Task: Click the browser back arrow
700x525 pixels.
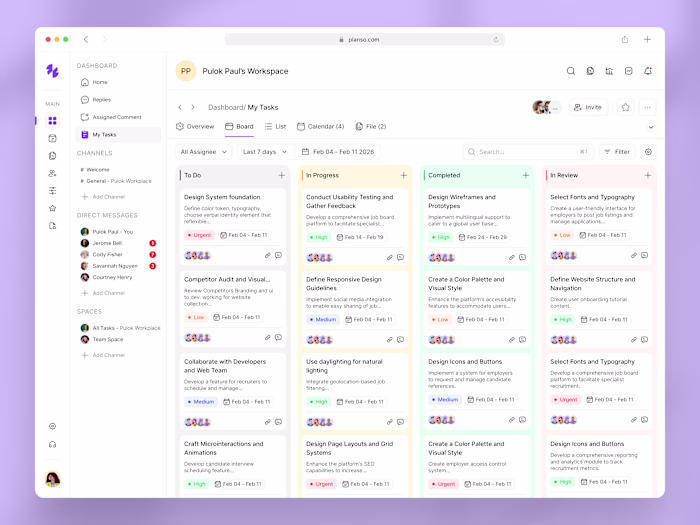Action: (86, 39)
